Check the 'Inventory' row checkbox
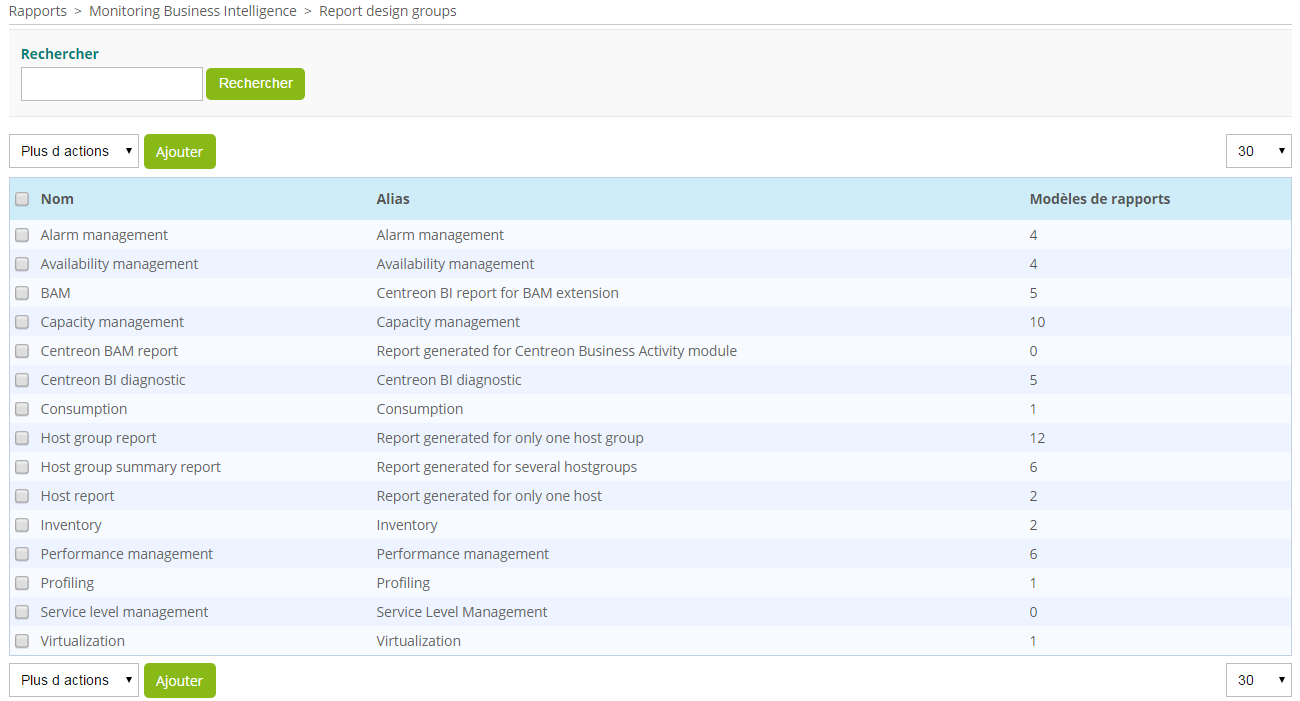1300x701 pixels. pyautogui.click(x=22, y=524)
